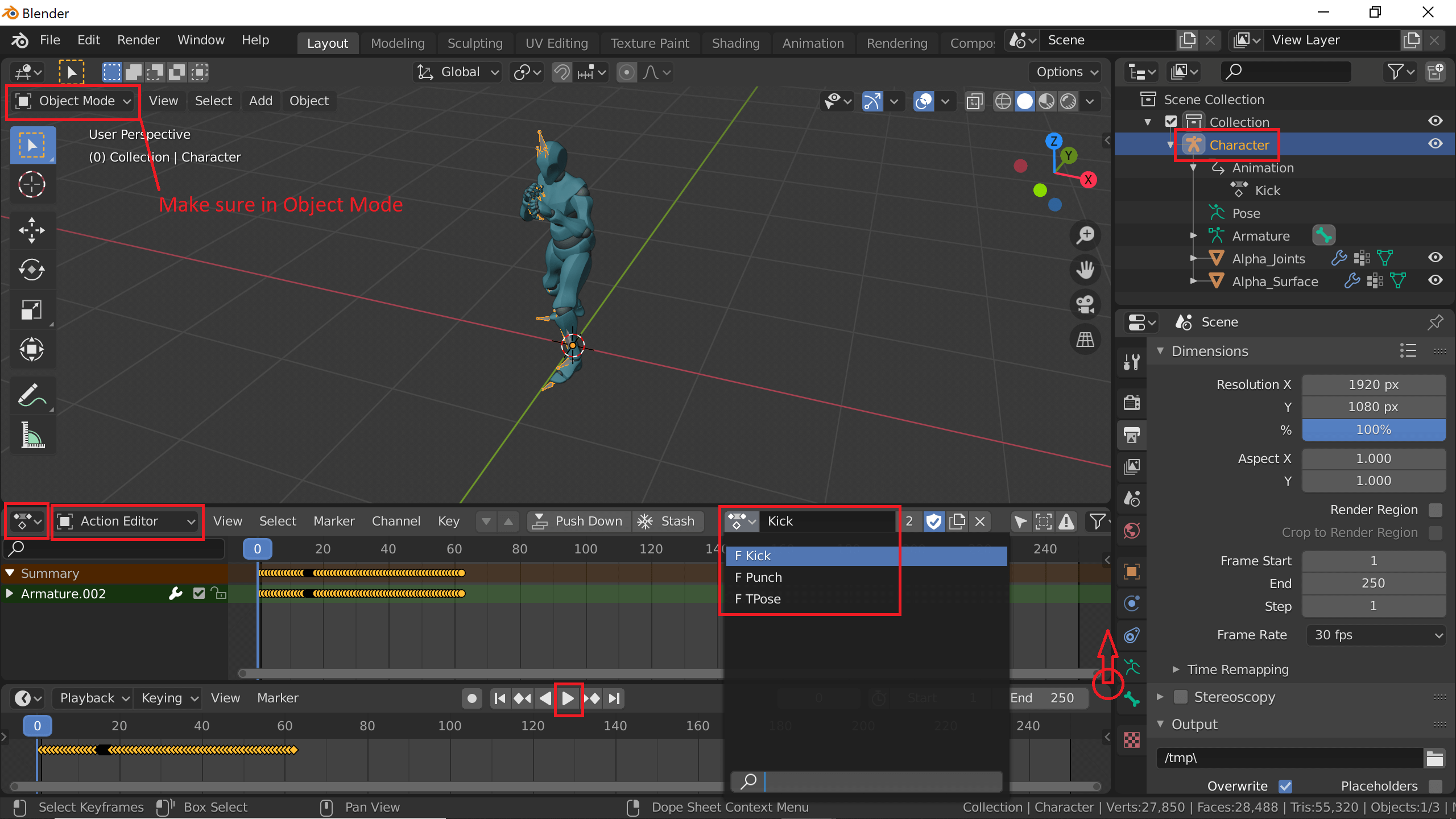Toggle X-ray display icon

pyautogui.click(x=974, y=101)
